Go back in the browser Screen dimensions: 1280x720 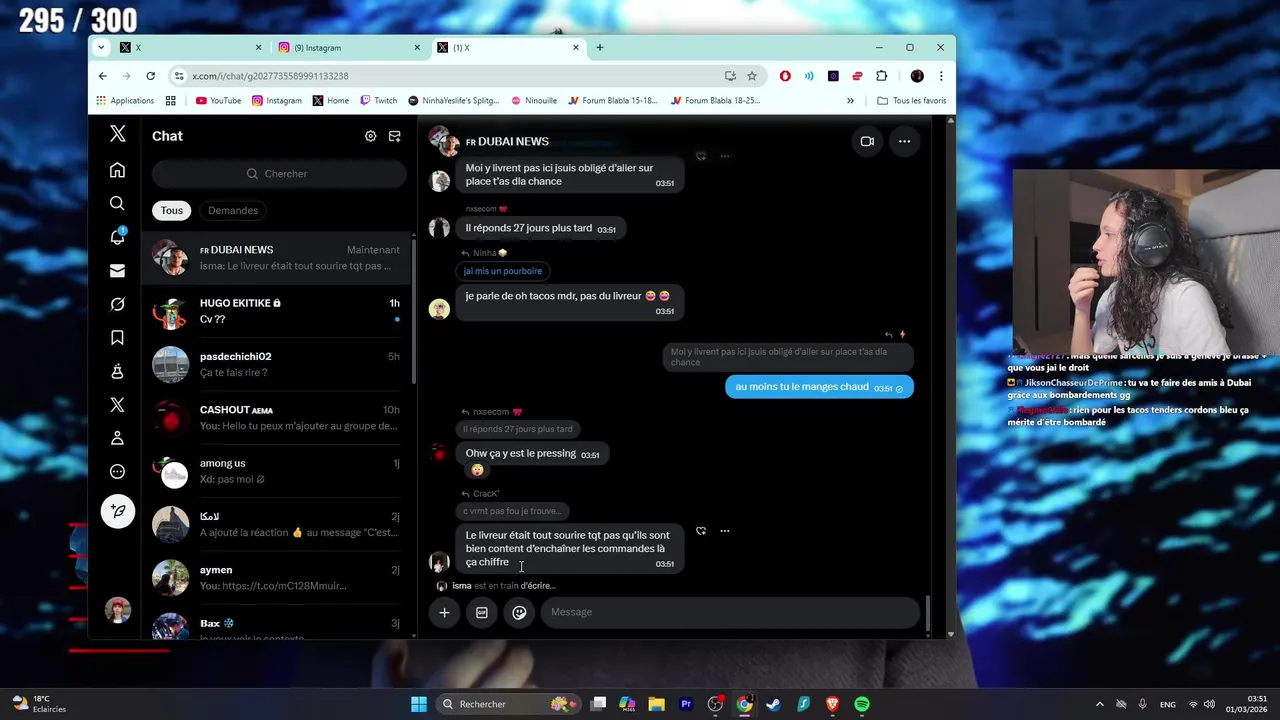pos(103,76)
